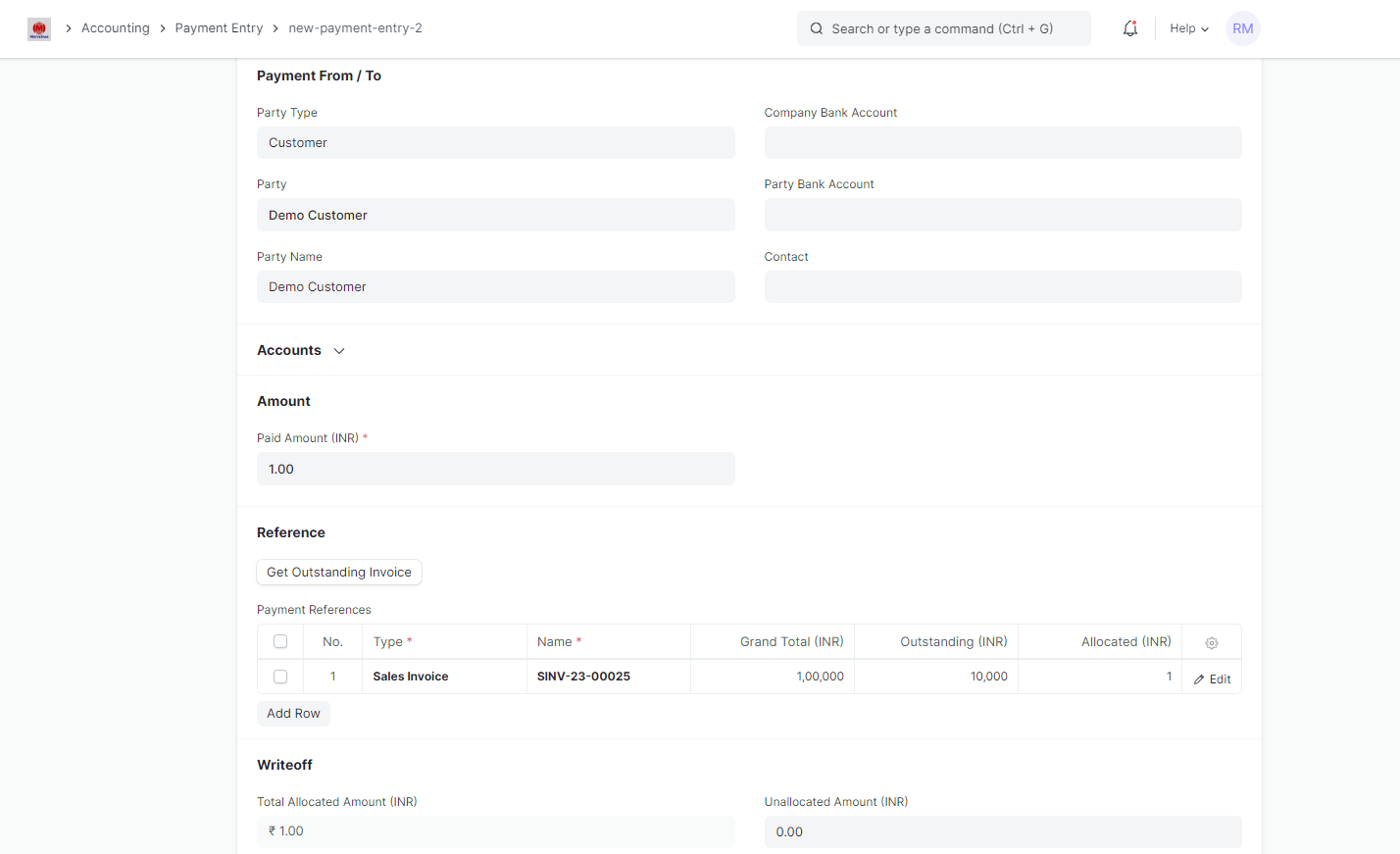Go to Accounting breadcrumb
The image size is (1400, 854).
pyautogui.click(x=116, y=28)
